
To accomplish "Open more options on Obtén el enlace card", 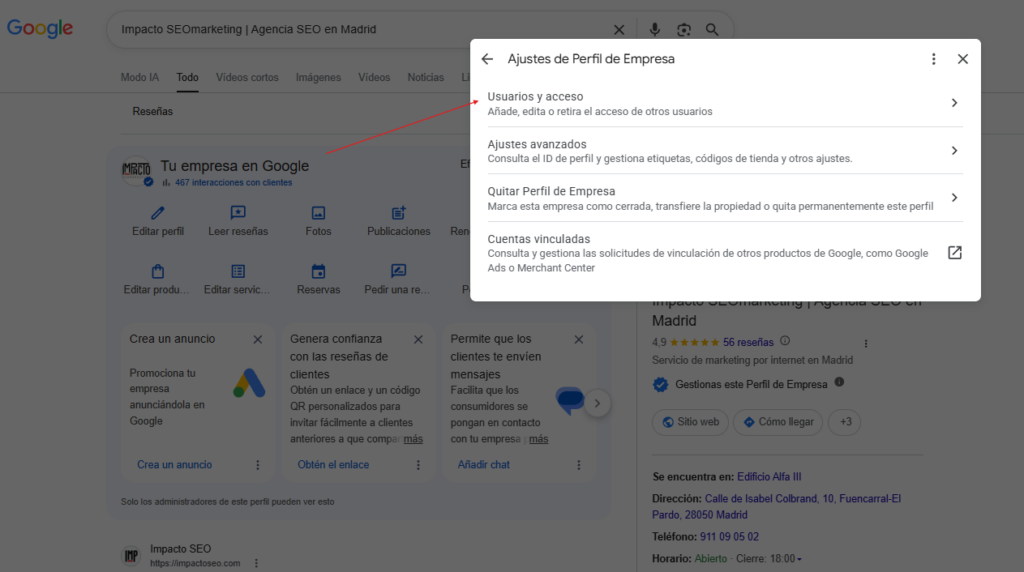I will coord(419,465).
